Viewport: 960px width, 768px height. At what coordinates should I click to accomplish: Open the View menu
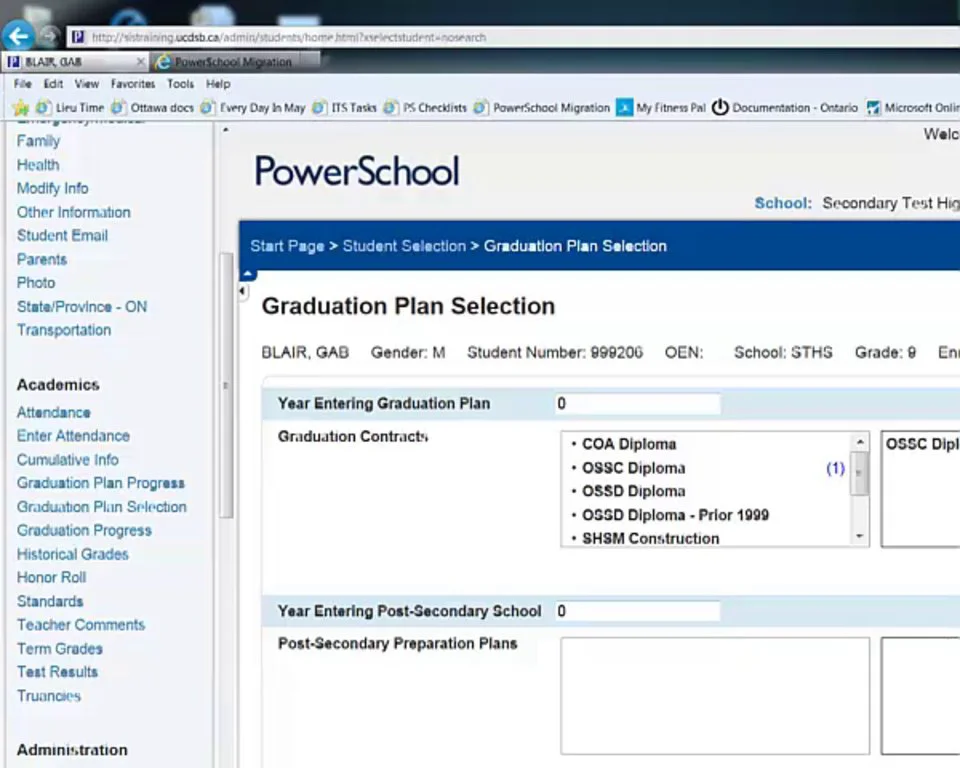pyautogui.click(x=87, y=84)
